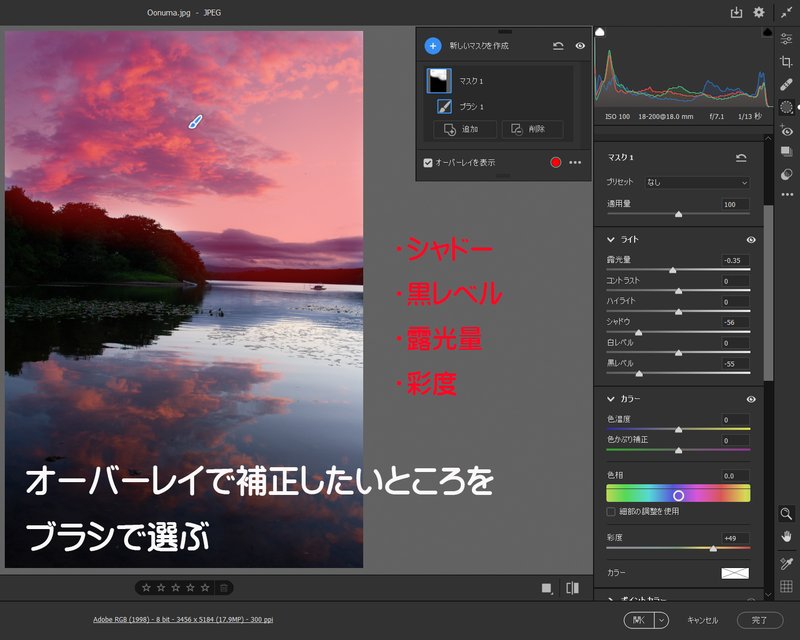Collapse the ライト section chevron
This screenshot has height=640, width=800.
pyautogui.click(x=610, y=239)
